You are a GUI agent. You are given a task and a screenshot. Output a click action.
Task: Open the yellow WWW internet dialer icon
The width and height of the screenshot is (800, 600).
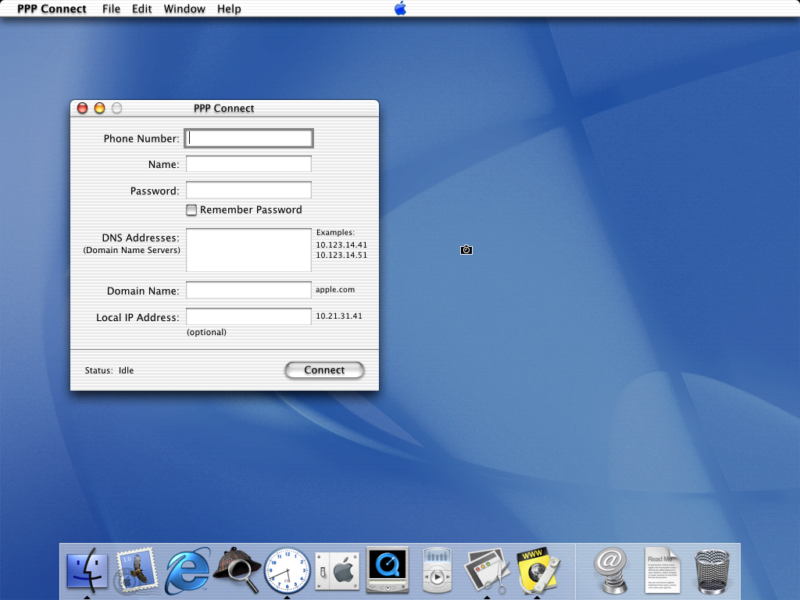pos(537,567)
